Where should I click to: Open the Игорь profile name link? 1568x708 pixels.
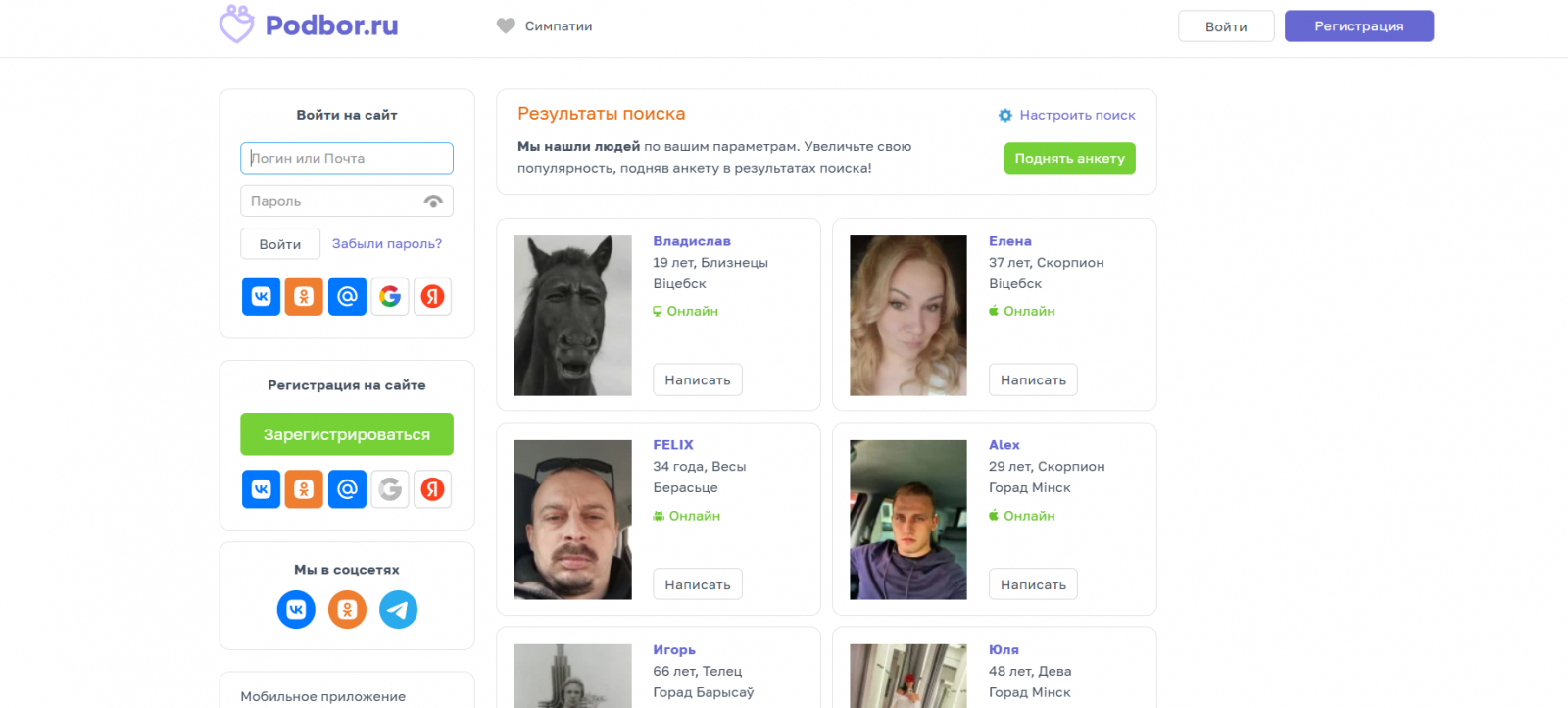[x=674, y=650]
